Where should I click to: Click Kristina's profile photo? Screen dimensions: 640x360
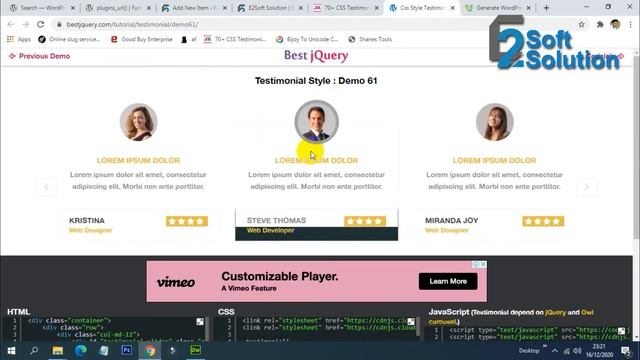click(138, 122)
